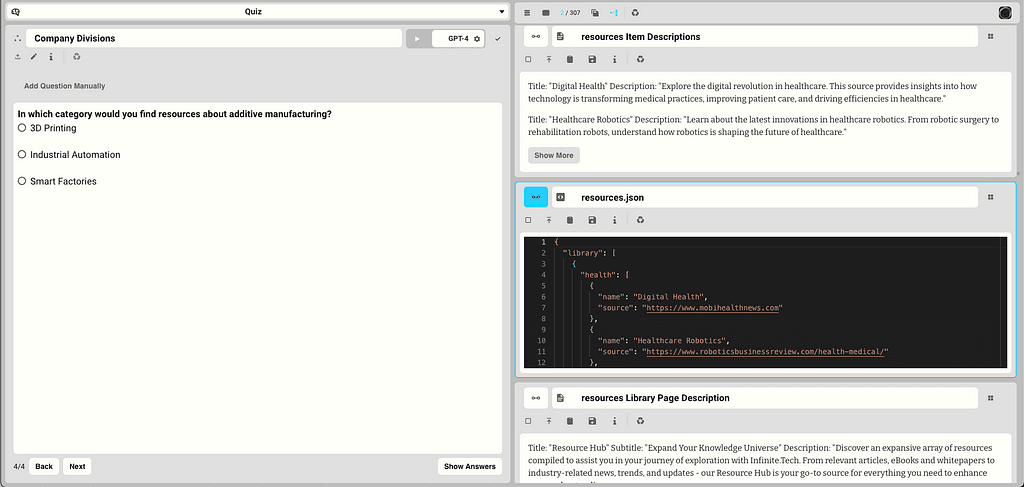Edit the resources Item Descriptions title
1024x487 pixels.
coord(765,37)
